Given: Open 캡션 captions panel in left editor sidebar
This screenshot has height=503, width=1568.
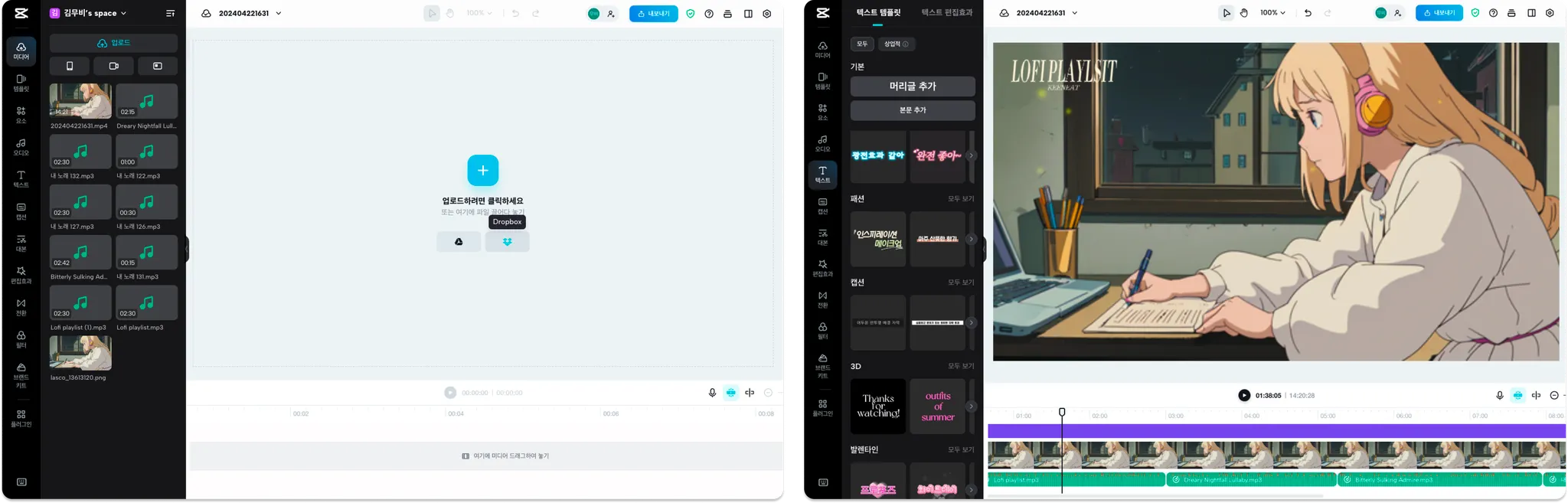Looking at the screenshot, I should 21,211.
